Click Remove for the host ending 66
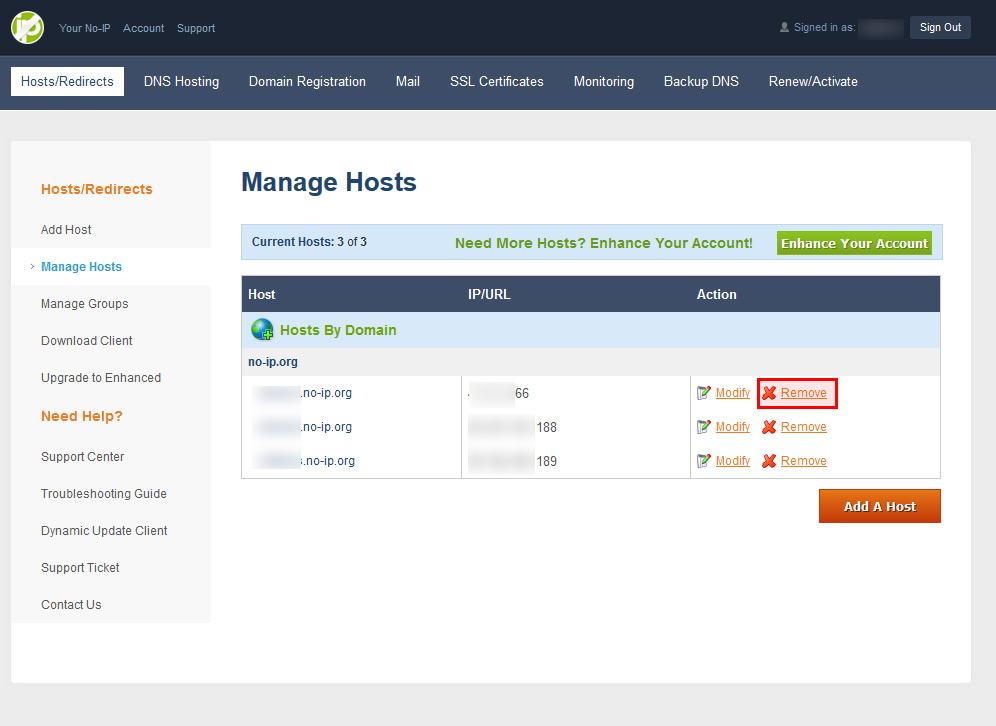 tap(804, 393)
